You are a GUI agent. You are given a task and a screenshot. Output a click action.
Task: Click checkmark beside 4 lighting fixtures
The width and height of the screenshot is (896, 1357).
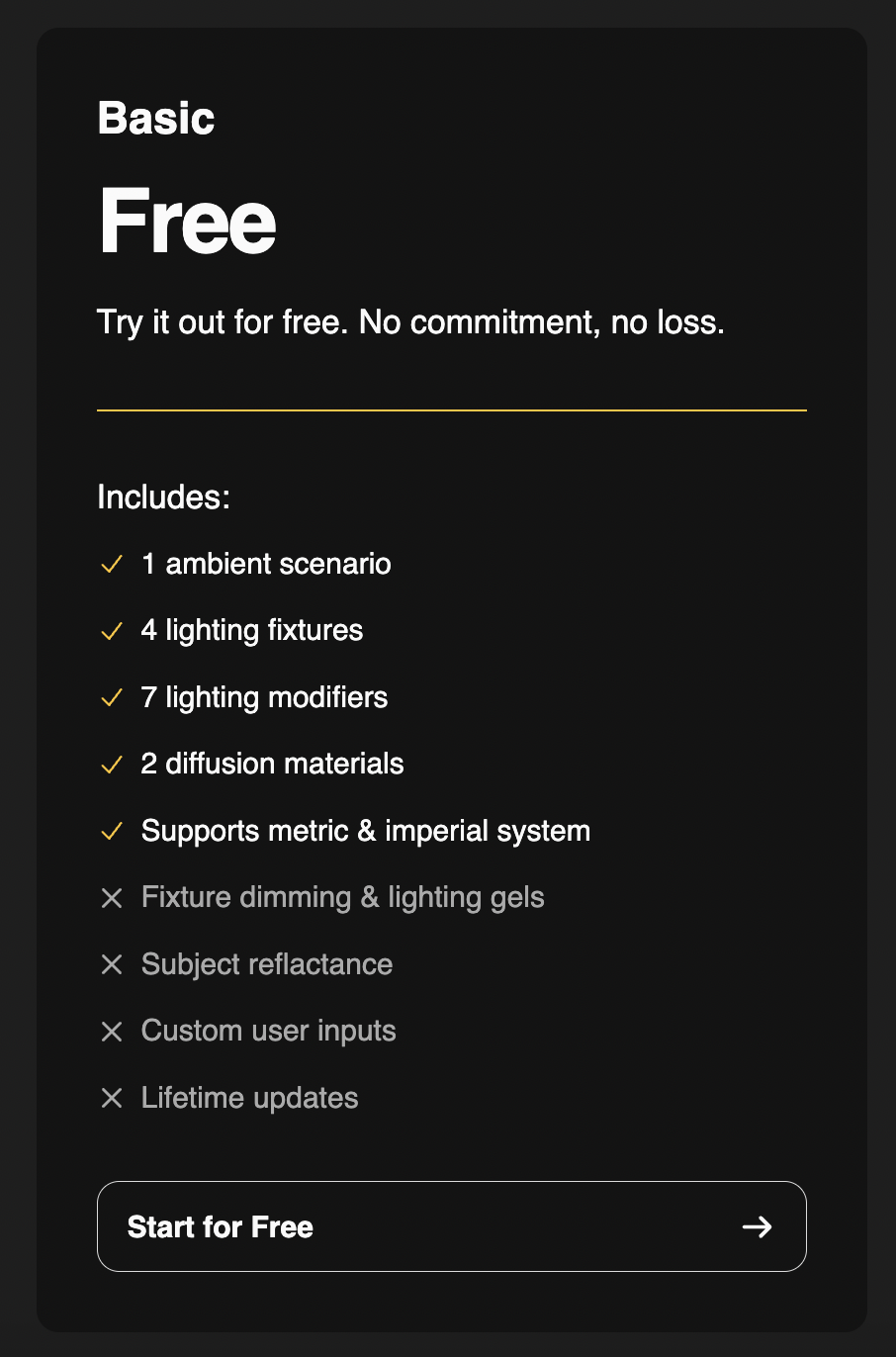pyautogui.click(x=112, y=631)
